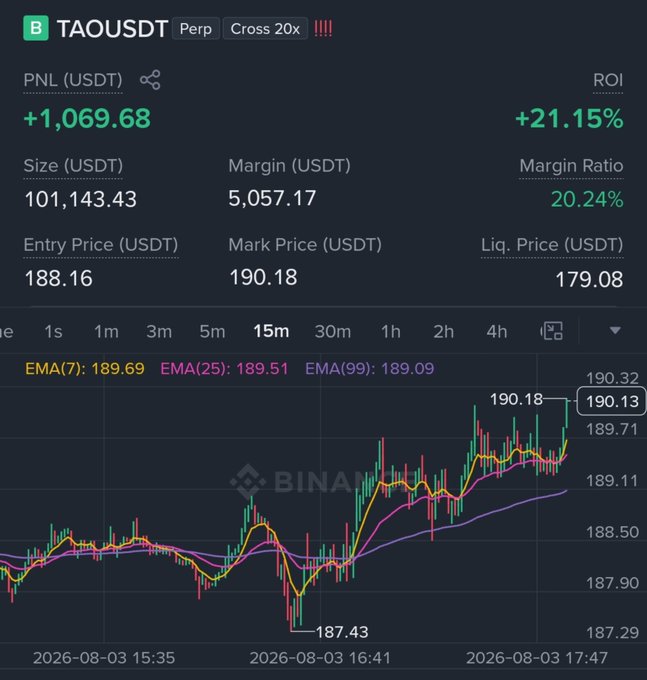Screen dimensions: 647x680
Task: Switch chart to 30m interval
Action: coord(333,332)
